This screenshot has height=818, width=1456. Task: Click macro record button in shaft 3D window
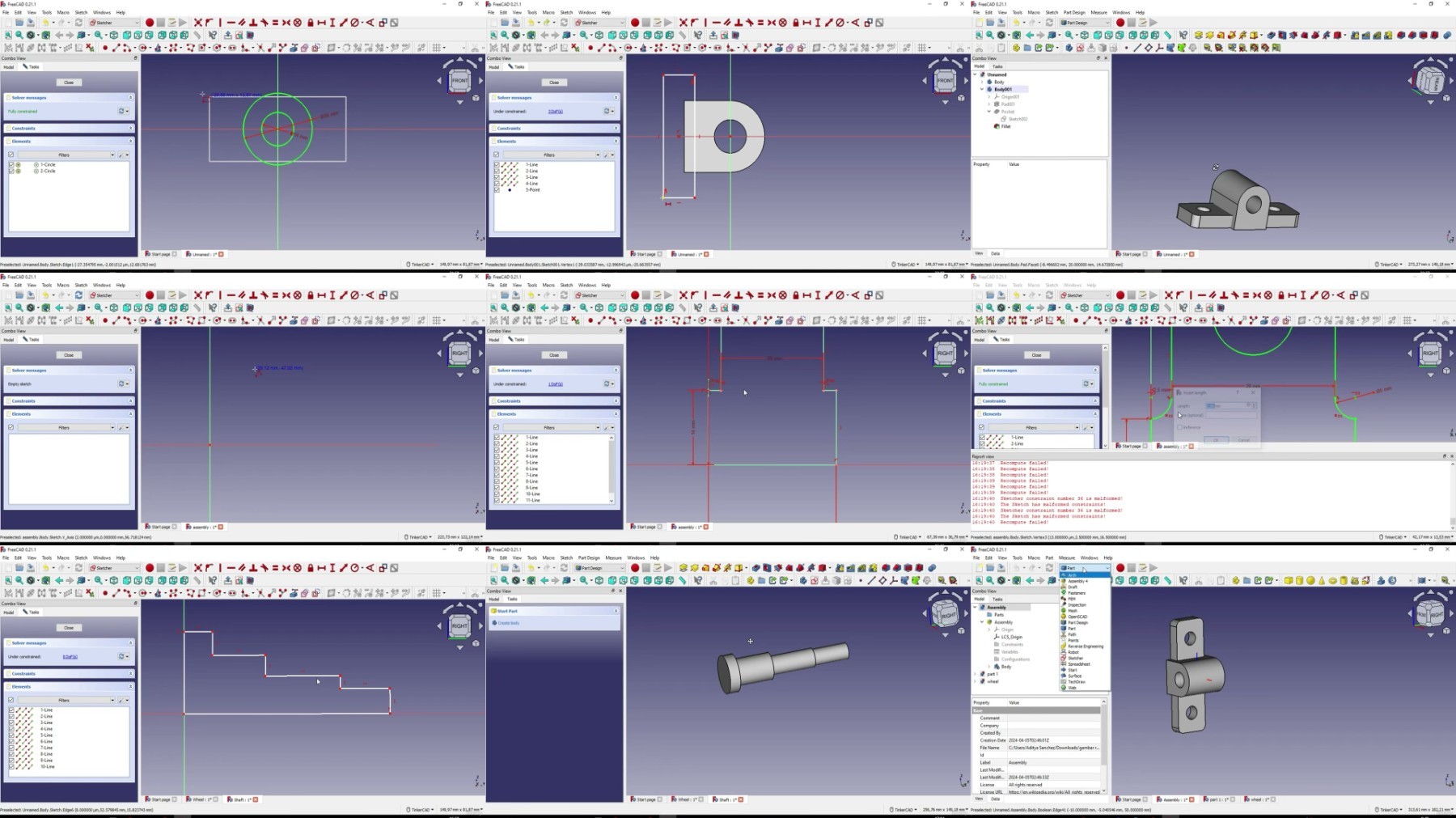tap(635, 567)
